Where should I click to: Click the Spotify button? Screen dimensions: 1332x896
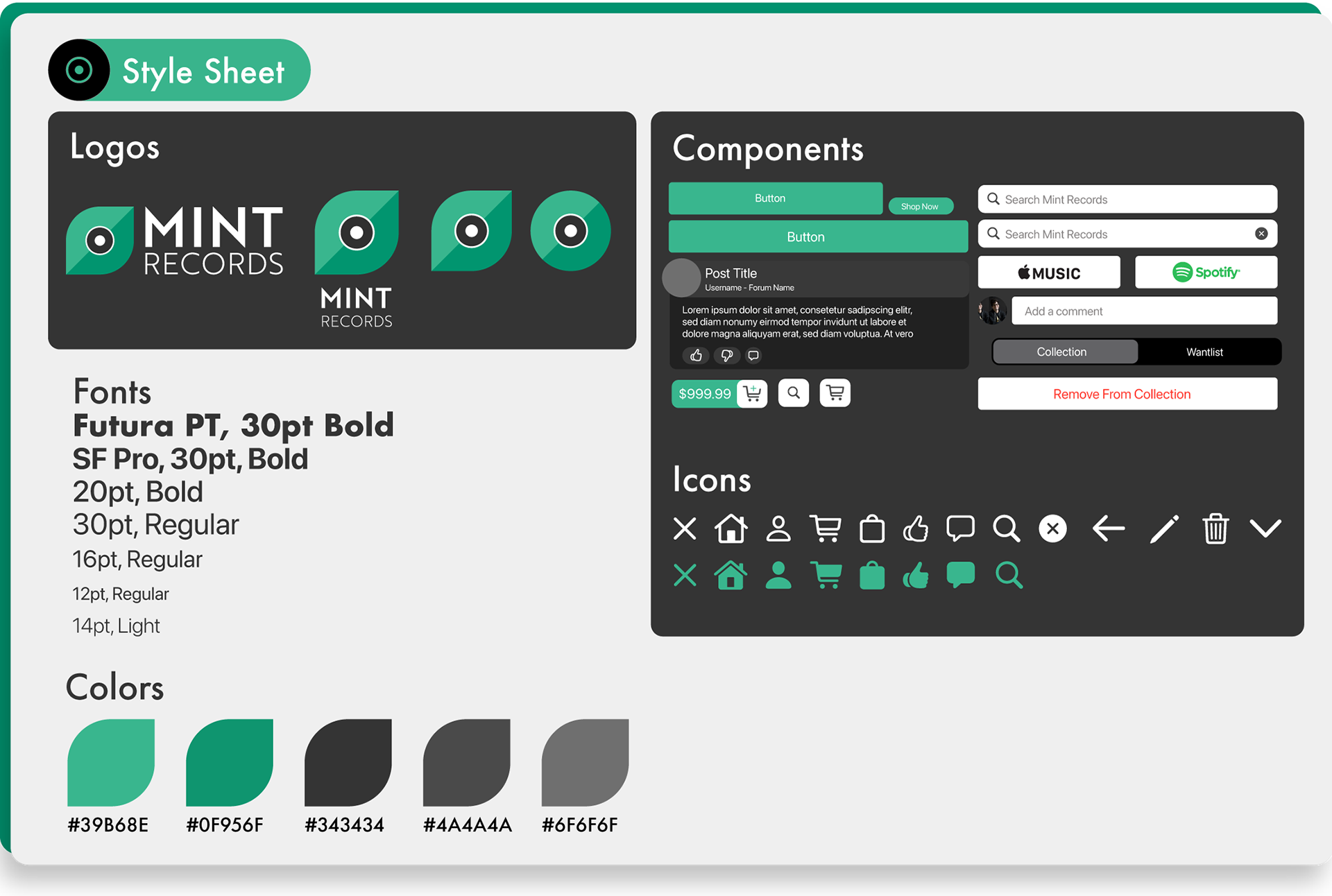1206,273
